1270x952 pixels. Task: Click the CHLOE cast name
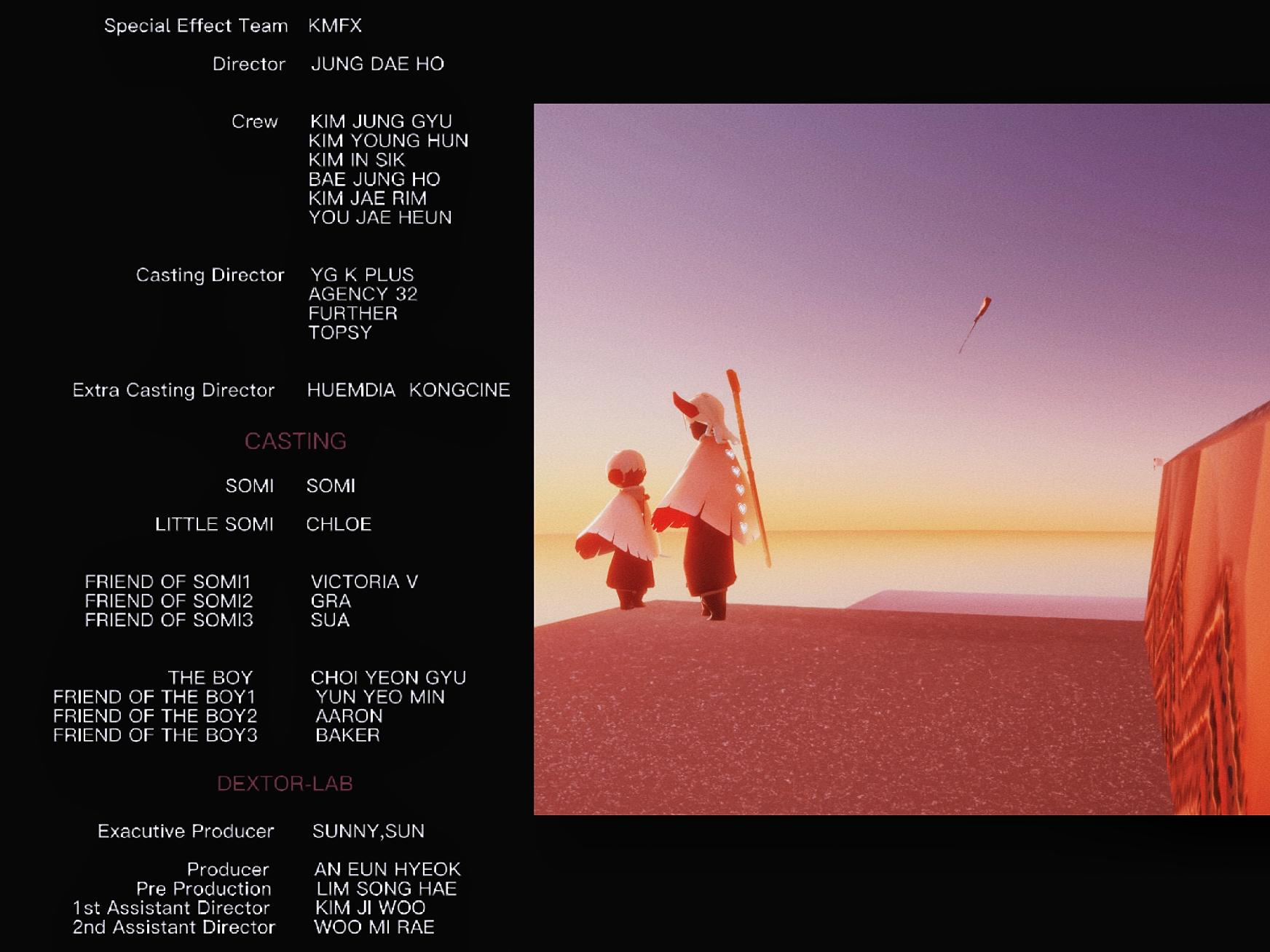point(339,525)
